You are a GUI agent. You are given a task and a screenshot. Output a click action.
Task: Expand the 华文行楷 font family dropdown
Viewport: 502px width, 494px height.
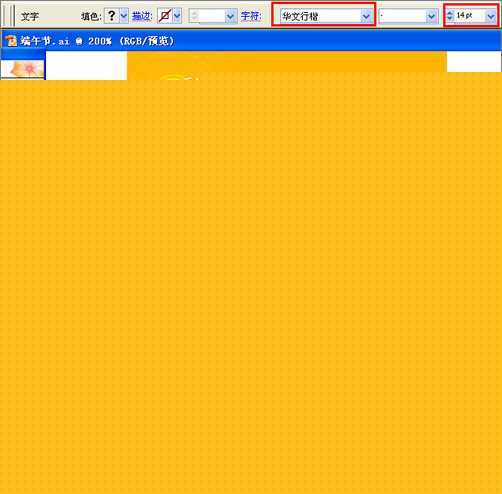click(366, 16)
